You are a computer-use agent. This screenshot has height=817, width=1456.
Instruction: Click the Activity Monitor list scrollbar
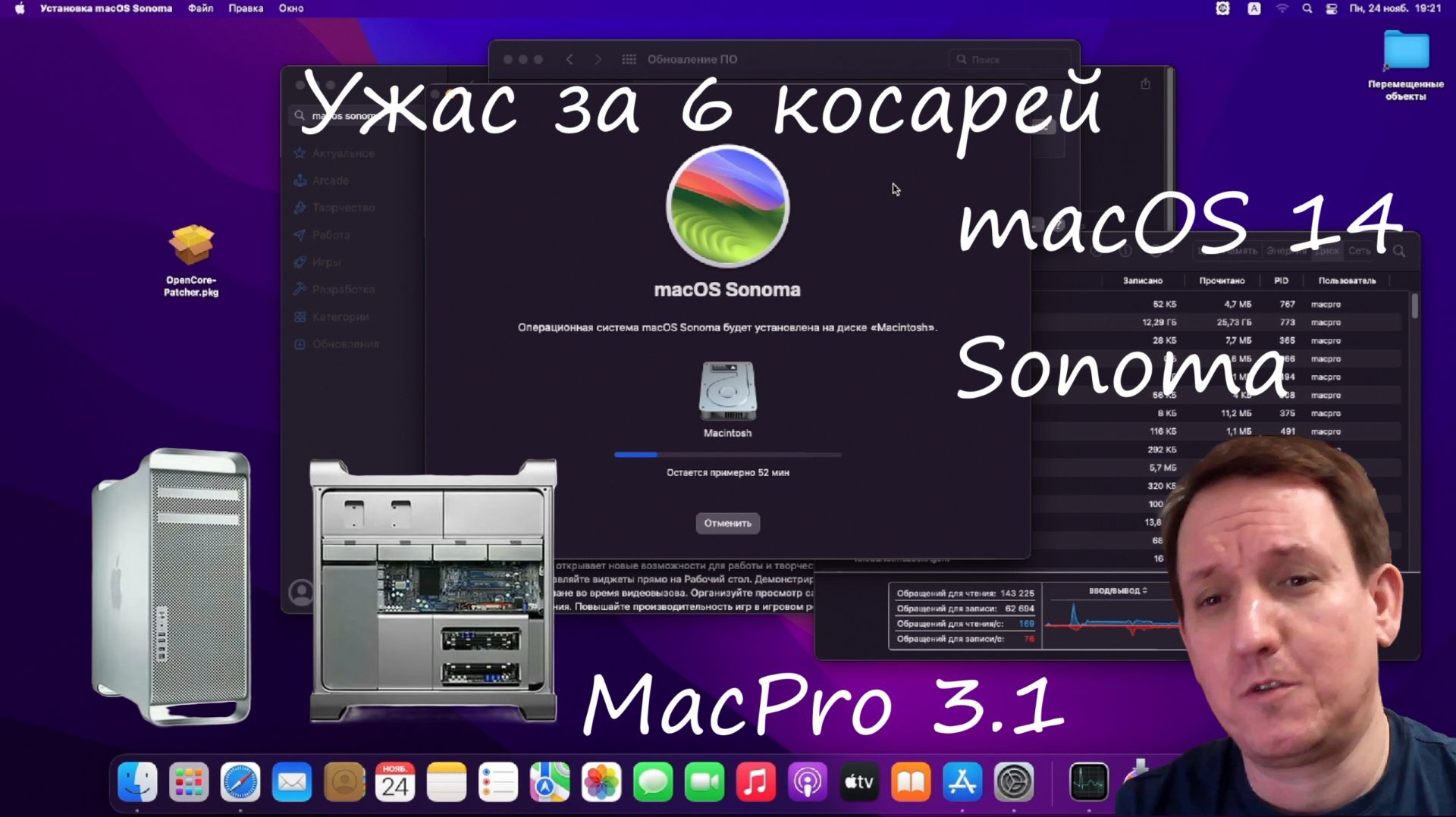[1414, 306]
